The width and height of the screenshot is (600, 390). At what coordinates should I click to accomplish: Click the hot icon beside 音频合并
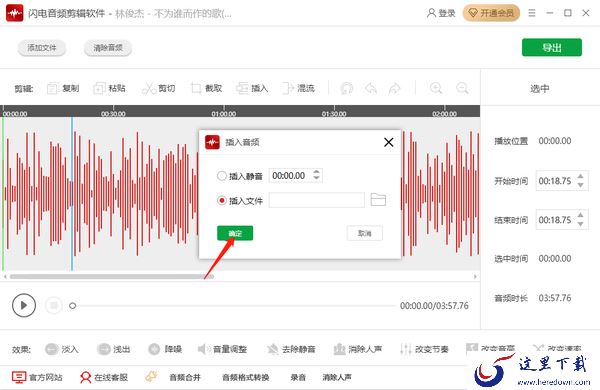[151, 377]
